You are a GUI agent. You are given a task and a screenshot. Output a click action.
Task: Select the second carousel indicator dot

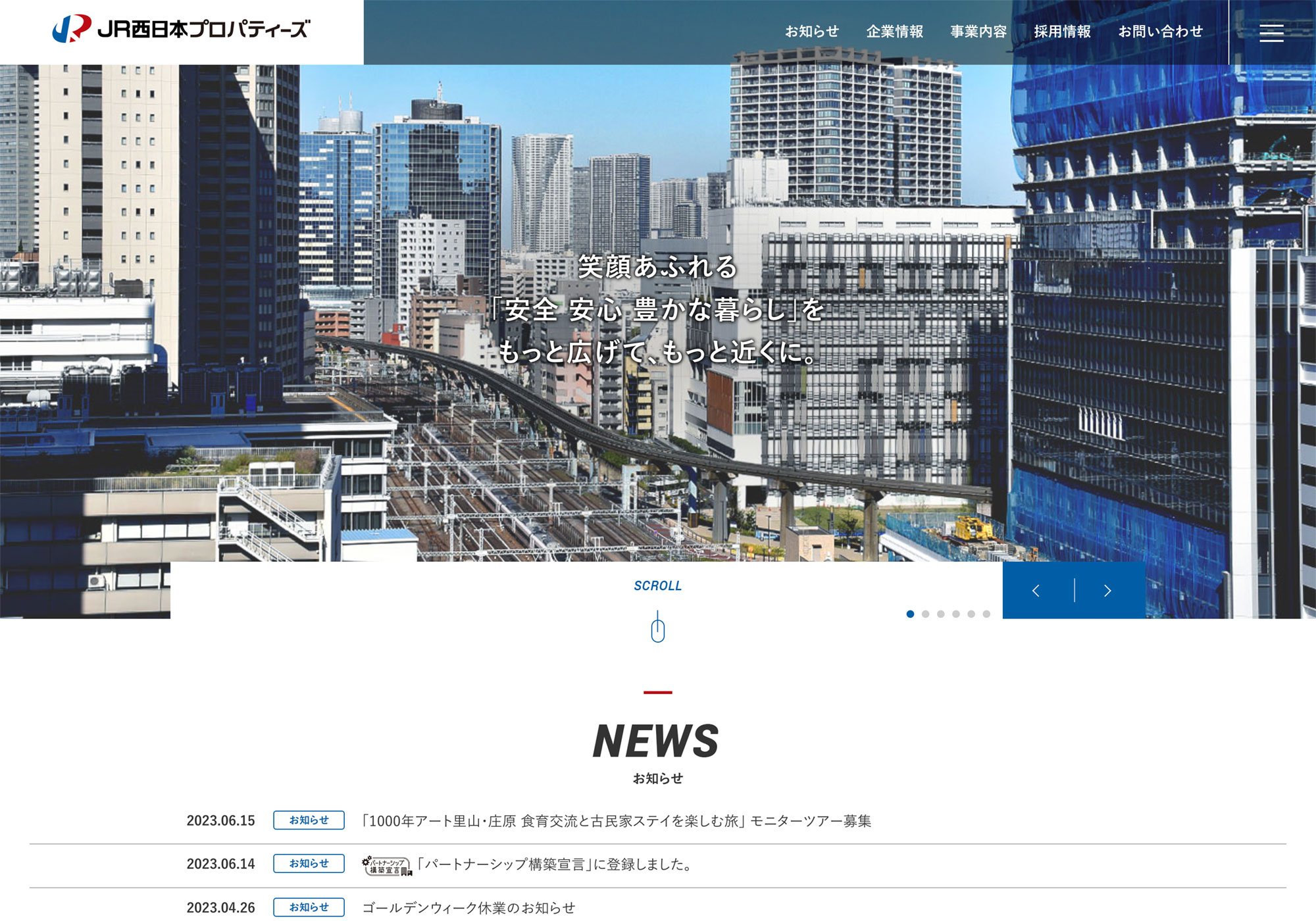pyautogui.click(x=925, y=614)
